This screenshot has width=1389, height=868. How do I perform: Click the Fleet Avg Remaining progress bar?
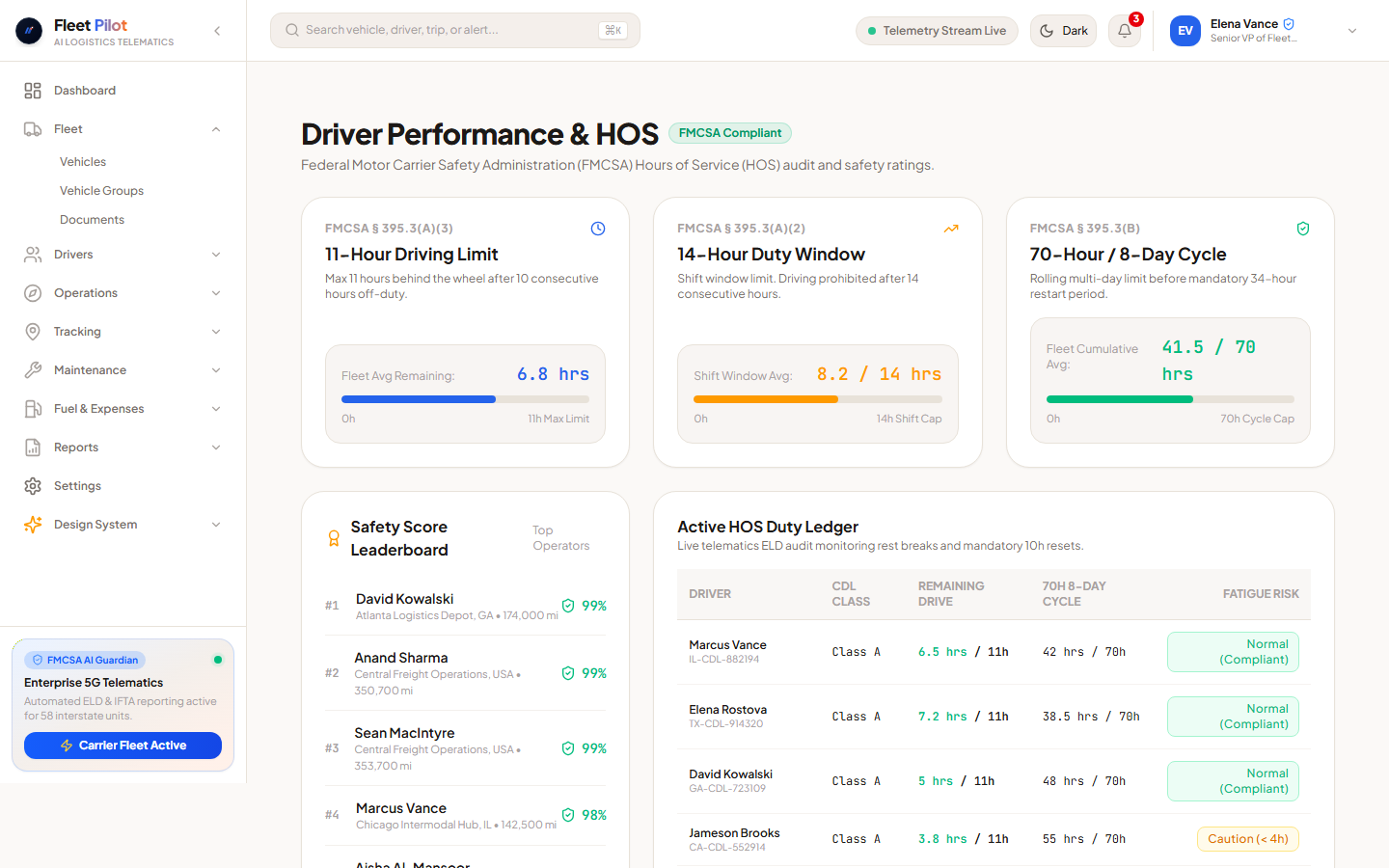(x=465, y=399)
